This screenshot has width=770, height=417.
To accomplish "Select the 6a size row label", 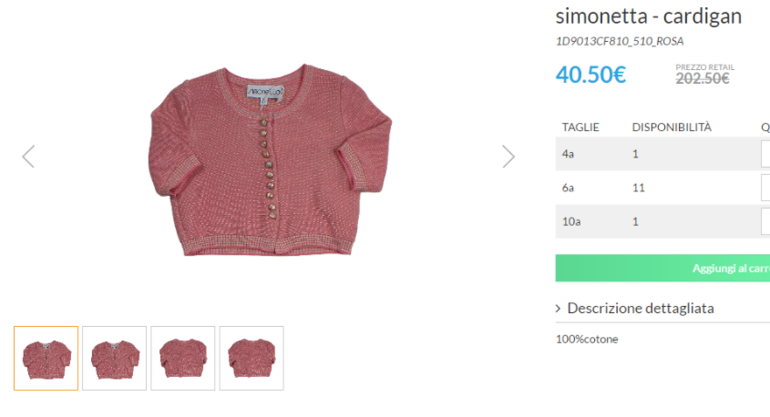I will coord(568,188).
